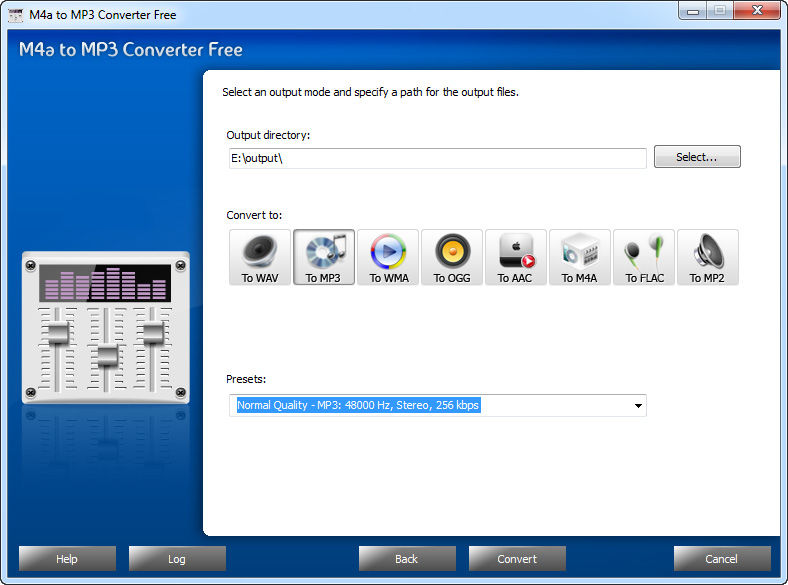Click the Select... directory button
Viewport: 788px width, 585px height.
point(697,157)
